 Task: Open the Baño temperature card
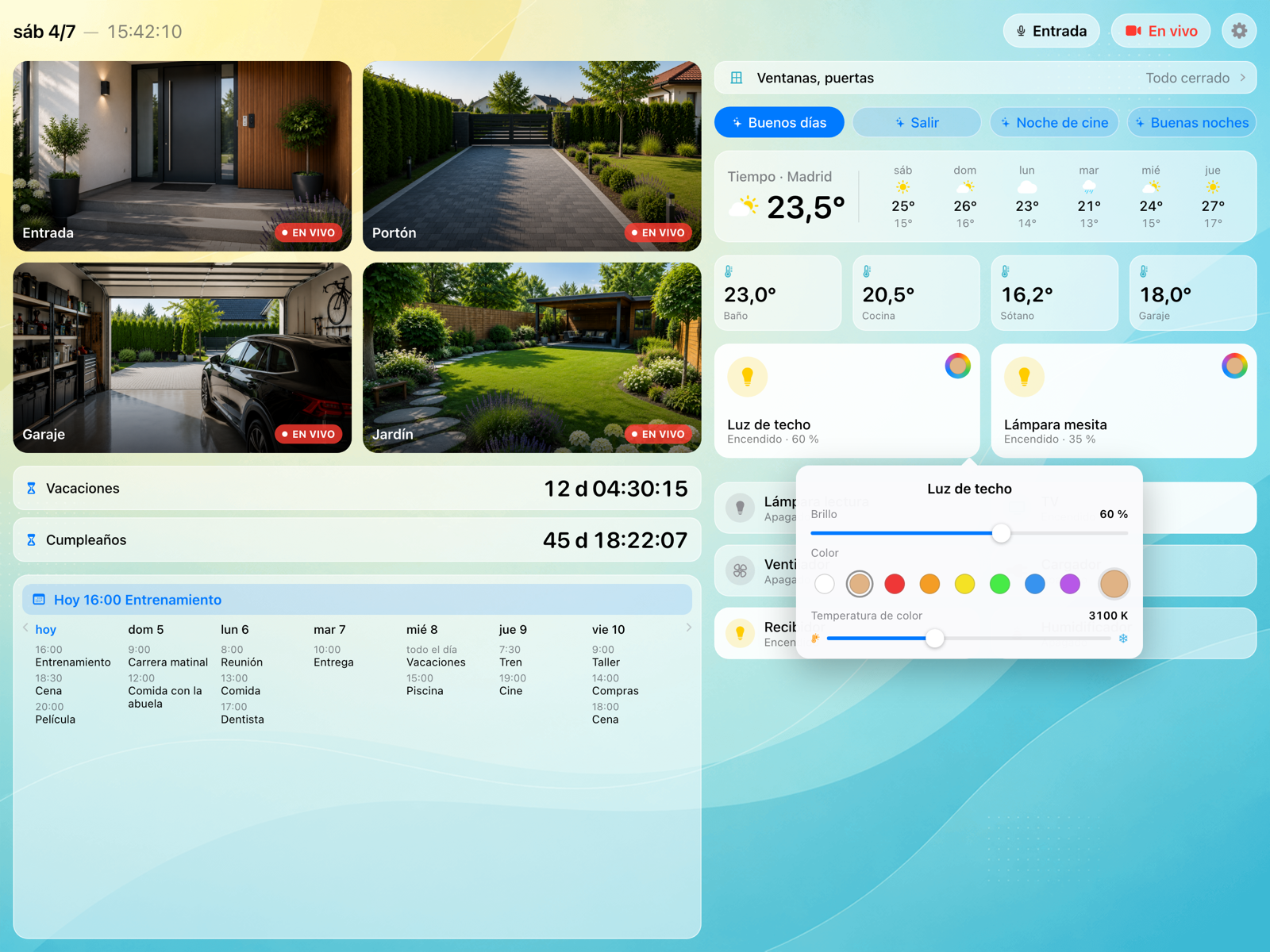[x=778, y=293]
